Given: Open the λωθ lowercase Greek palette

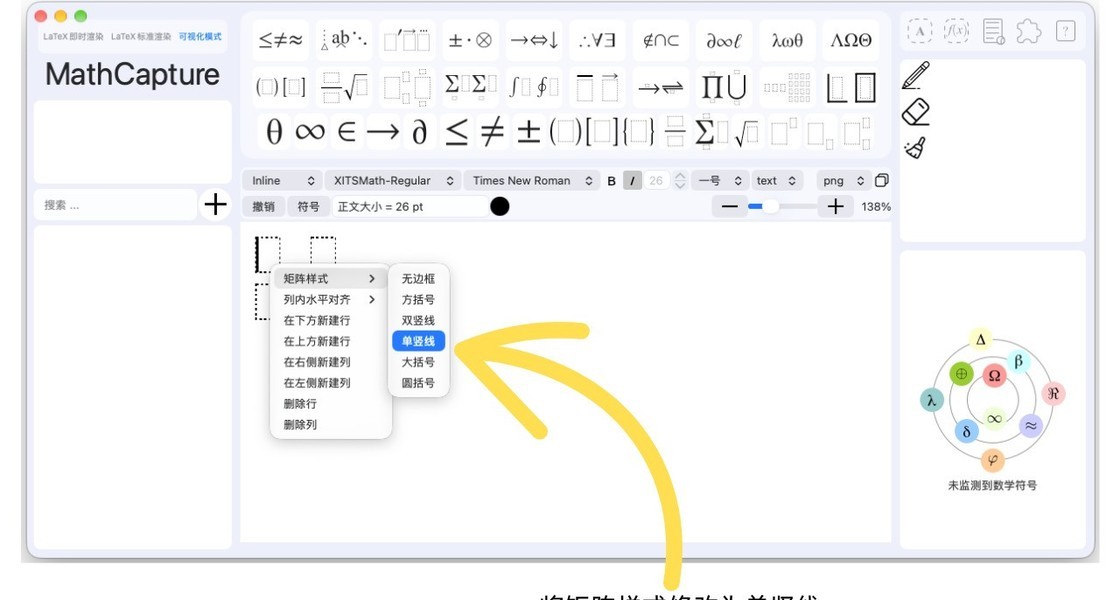Looking at the screenshot, I should tap(786, 41).
